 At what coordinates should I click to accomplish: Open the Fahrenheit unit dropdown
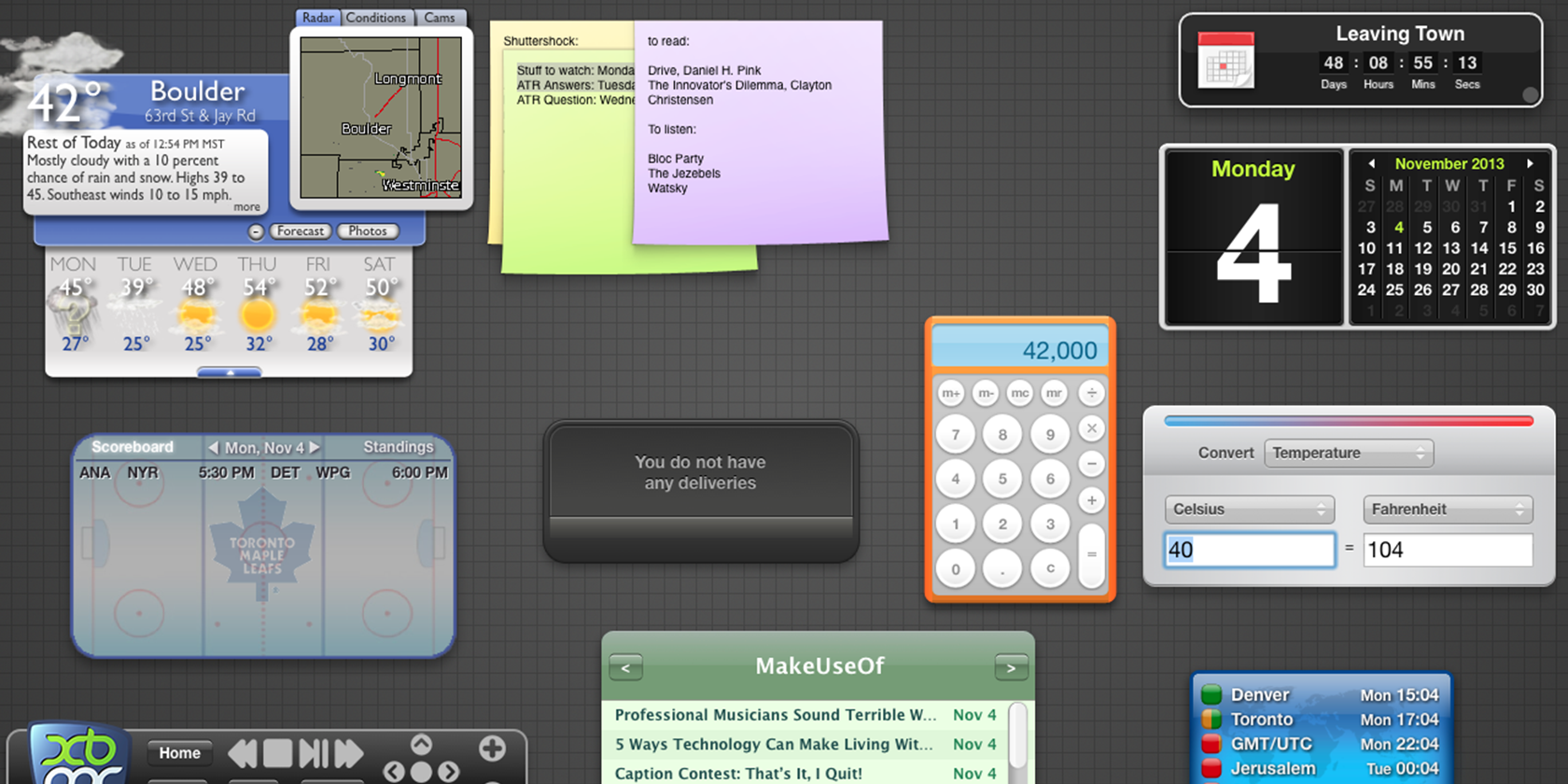[1447, 510]
